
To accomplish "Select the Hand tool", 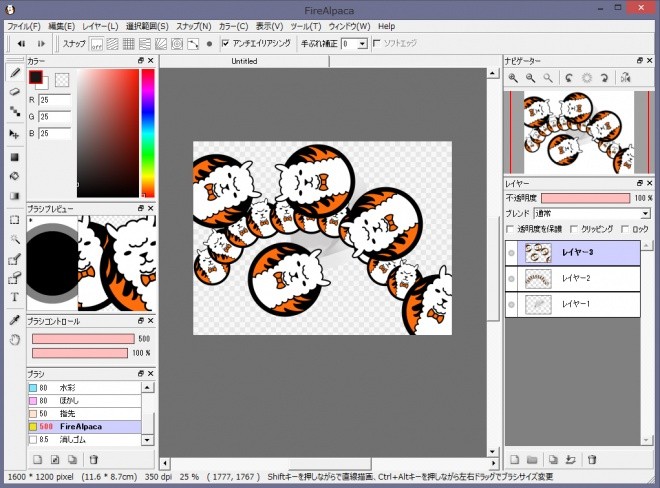I will pyautogui.click(x=15, y=339).
